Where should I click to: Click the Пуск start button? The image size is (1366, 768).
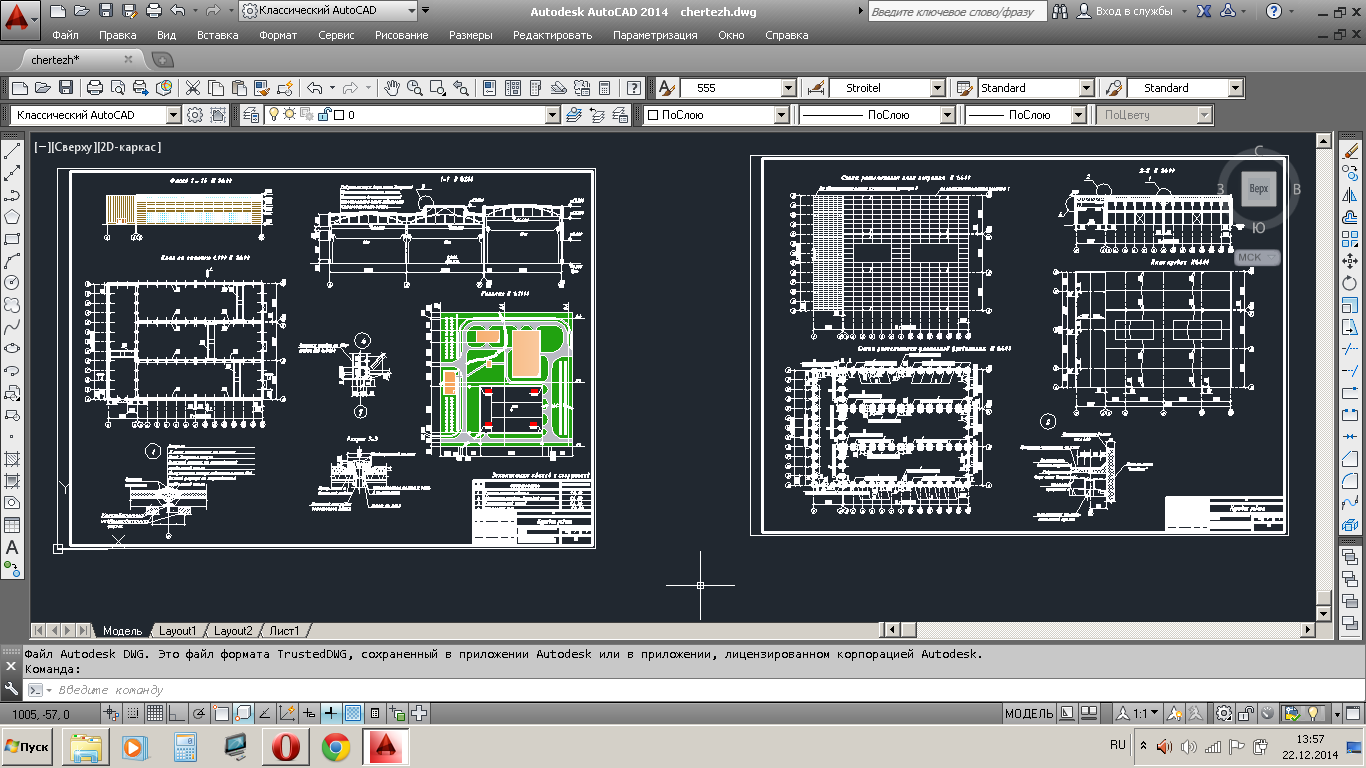point(28,747)
